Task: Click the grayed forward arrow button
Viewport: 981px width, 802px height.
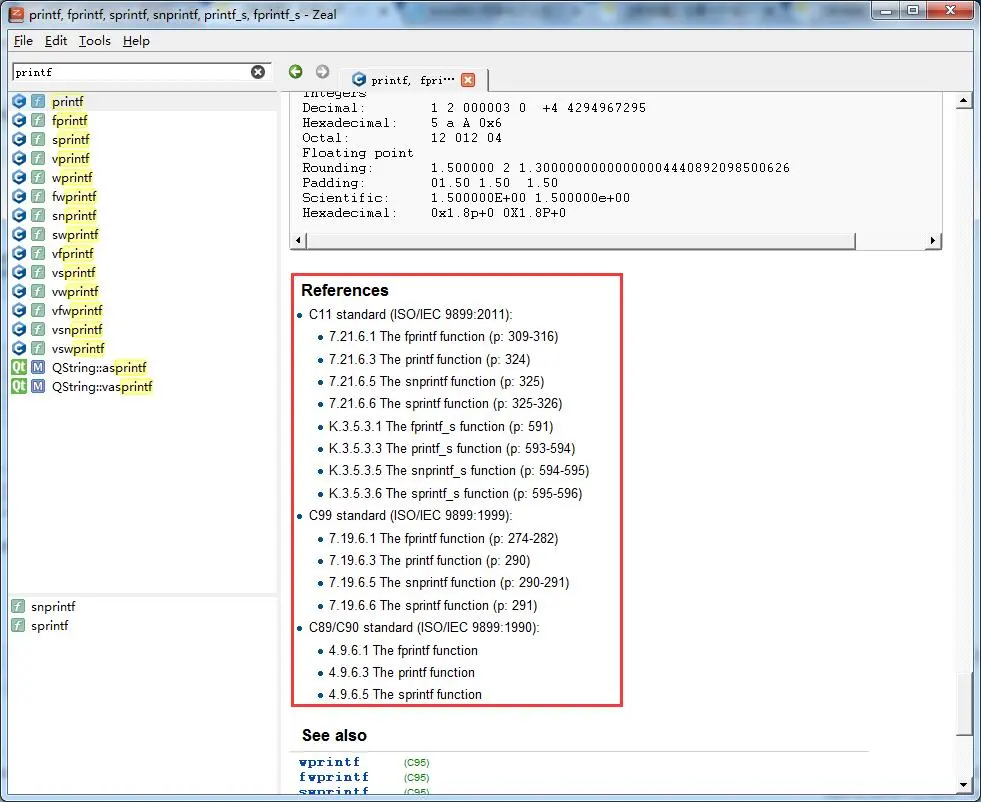Action: 322,71
